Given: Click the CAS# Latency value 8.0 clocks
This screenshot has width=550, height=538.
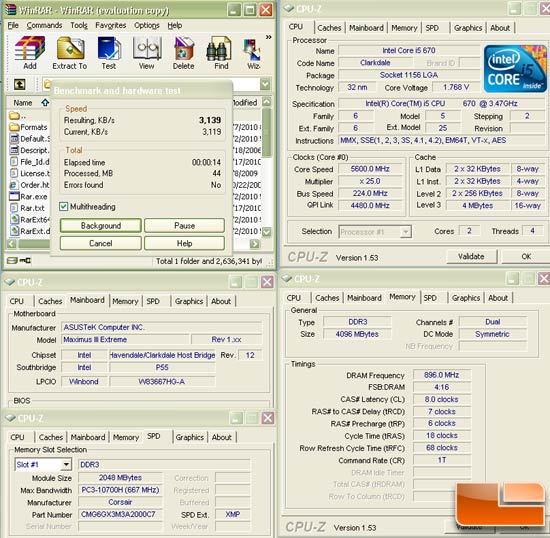Looking at the screenshot, I should (442, 399).
